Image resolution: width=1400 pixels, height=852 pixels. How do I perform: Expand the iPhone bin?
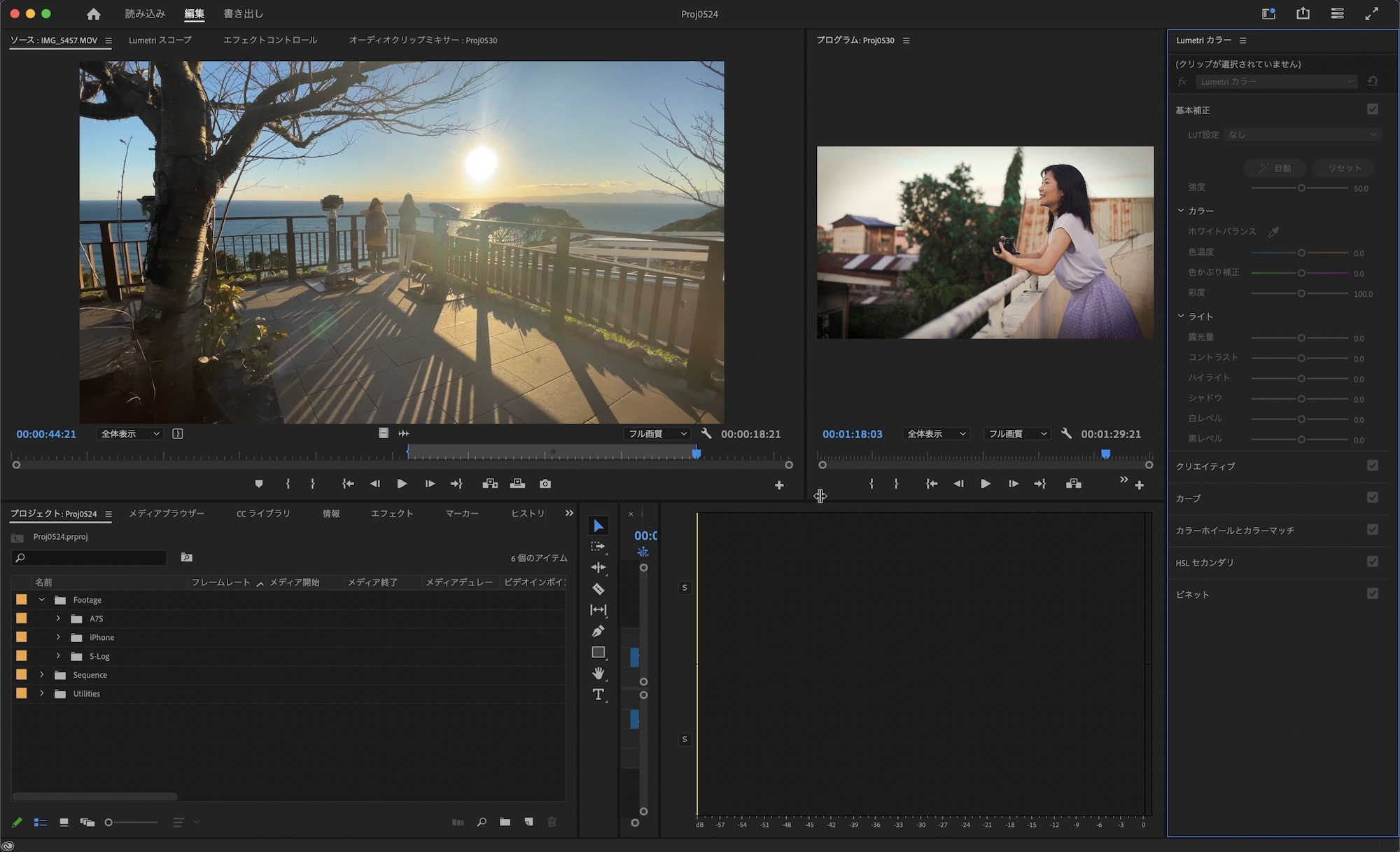(x=58, y=637)
